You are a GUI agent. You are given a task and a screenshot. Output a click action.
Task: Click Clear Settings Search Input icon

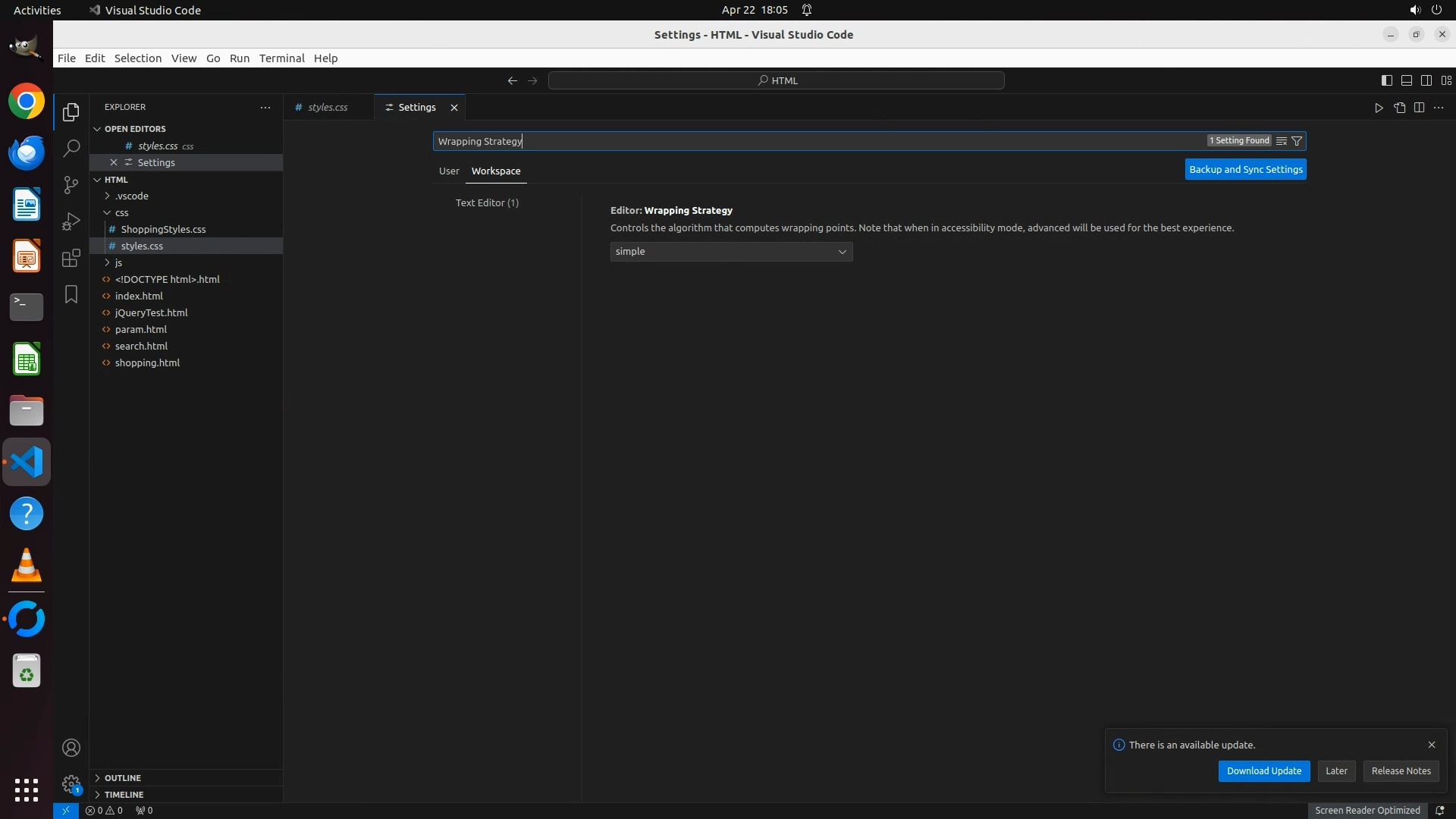coord(1281,141)
